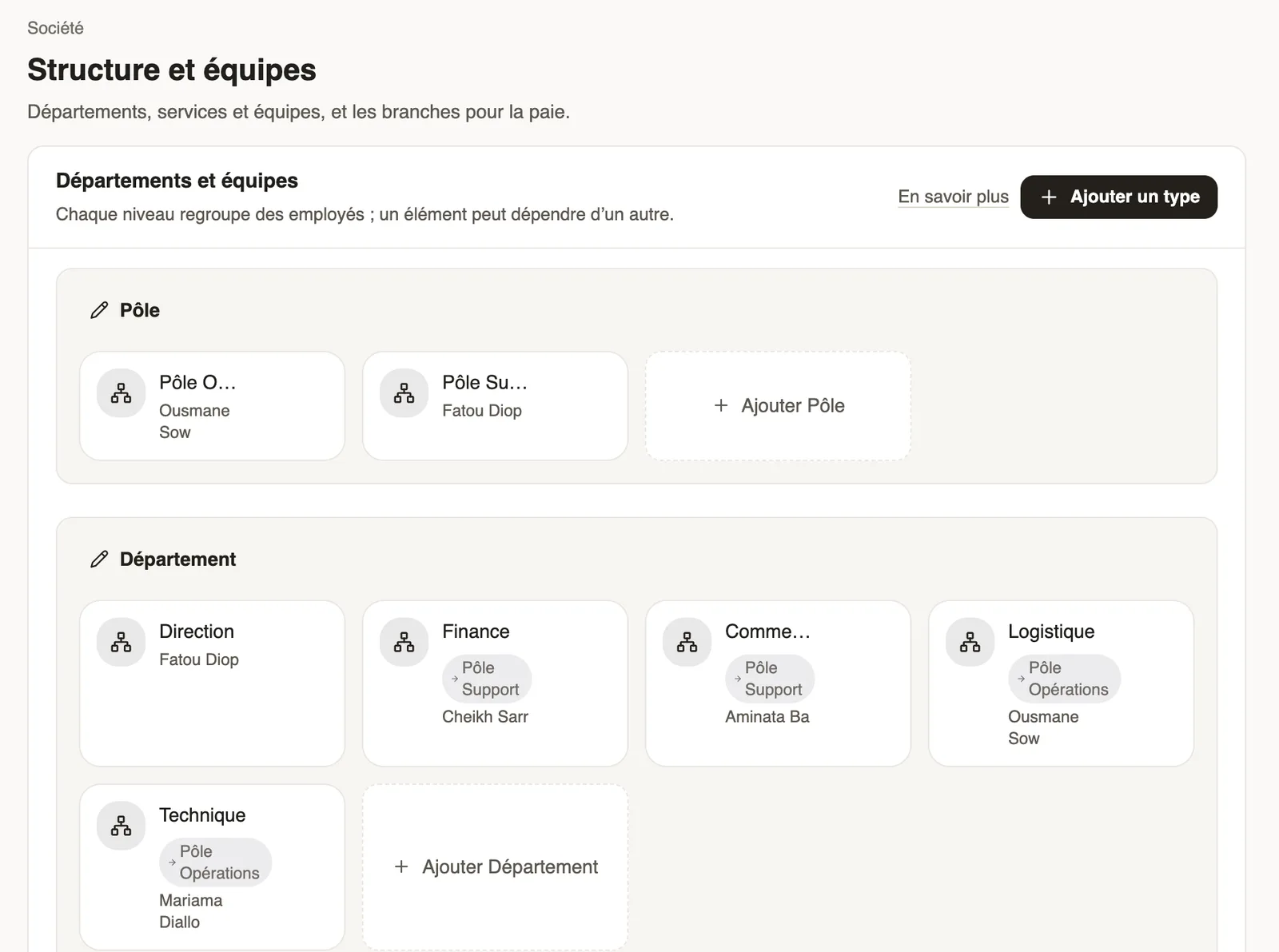Click the plus icon beside Ajouter Département
1279x952 pixels.
(x=401, y=866)
